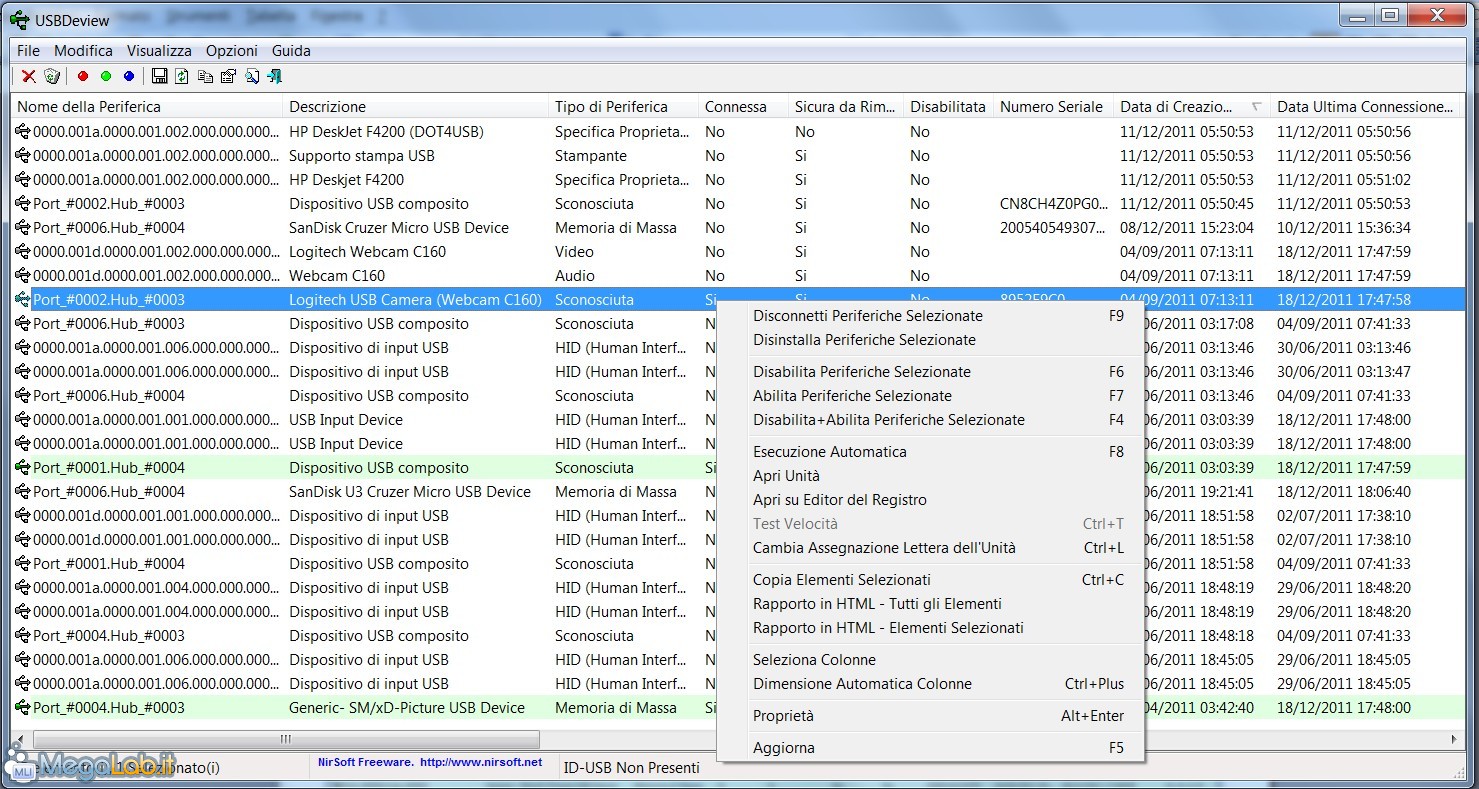This screenshot has height=789, width=1479.
Task: Click USB icon of Logitech Webcam C160 row
Action: coord(23,252)
